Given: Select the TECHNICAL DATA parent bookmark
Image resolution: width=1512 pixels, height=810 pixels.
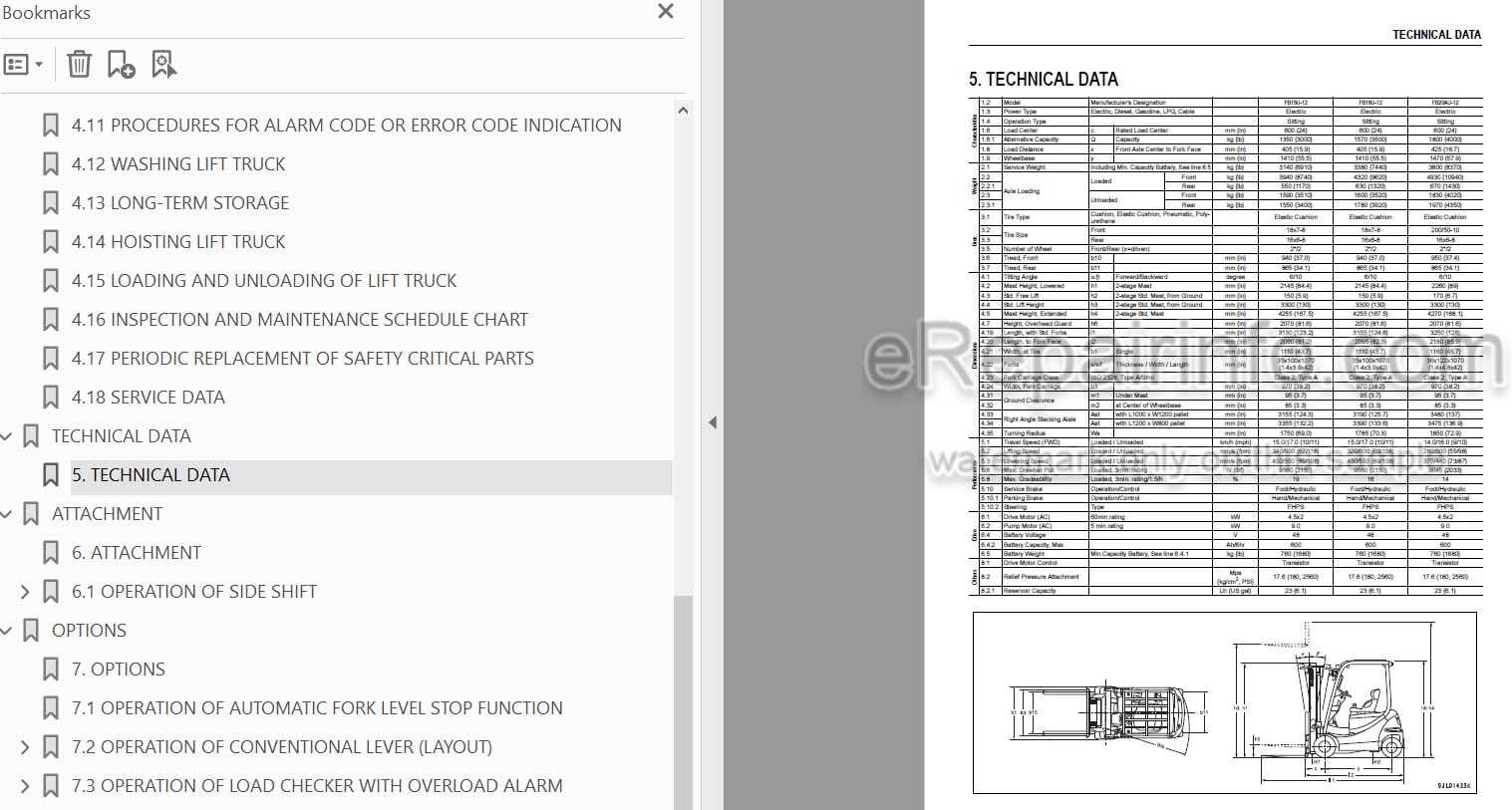Looking at the screenshot, I should pyautogui.click(x=122, y=436).
